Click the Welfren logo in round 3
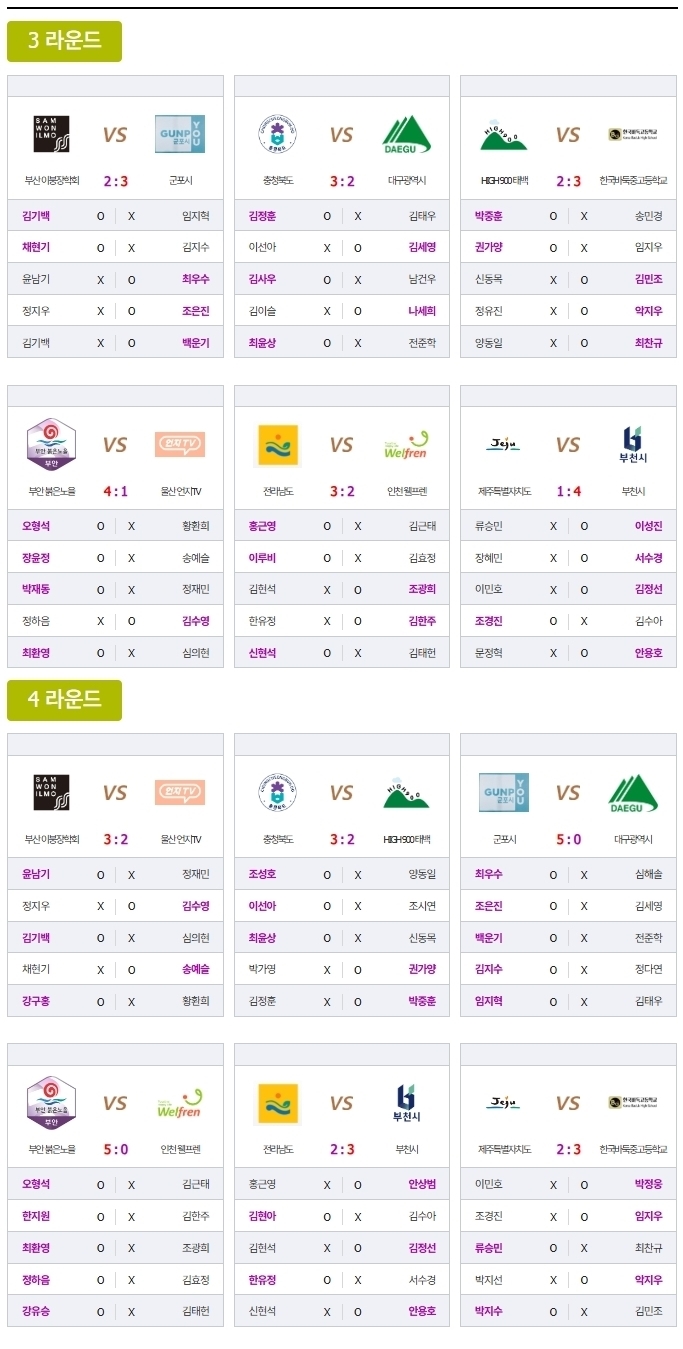 406,445
